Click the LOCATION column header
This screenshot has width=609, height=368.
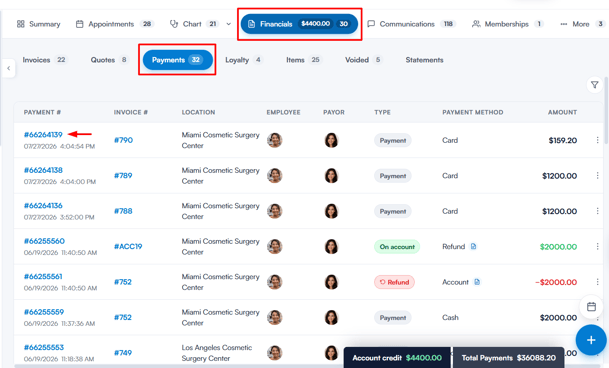click(x=198, y=112)
